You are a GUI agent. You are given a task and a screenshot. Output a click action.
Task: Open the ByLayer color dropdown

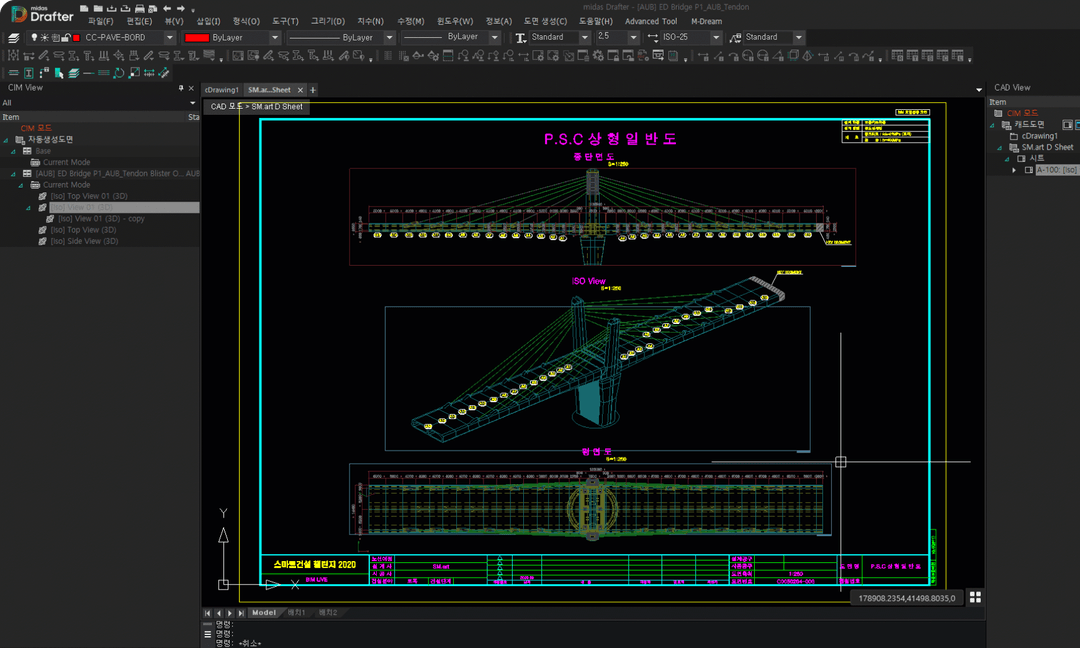click(x=275, y=38)
